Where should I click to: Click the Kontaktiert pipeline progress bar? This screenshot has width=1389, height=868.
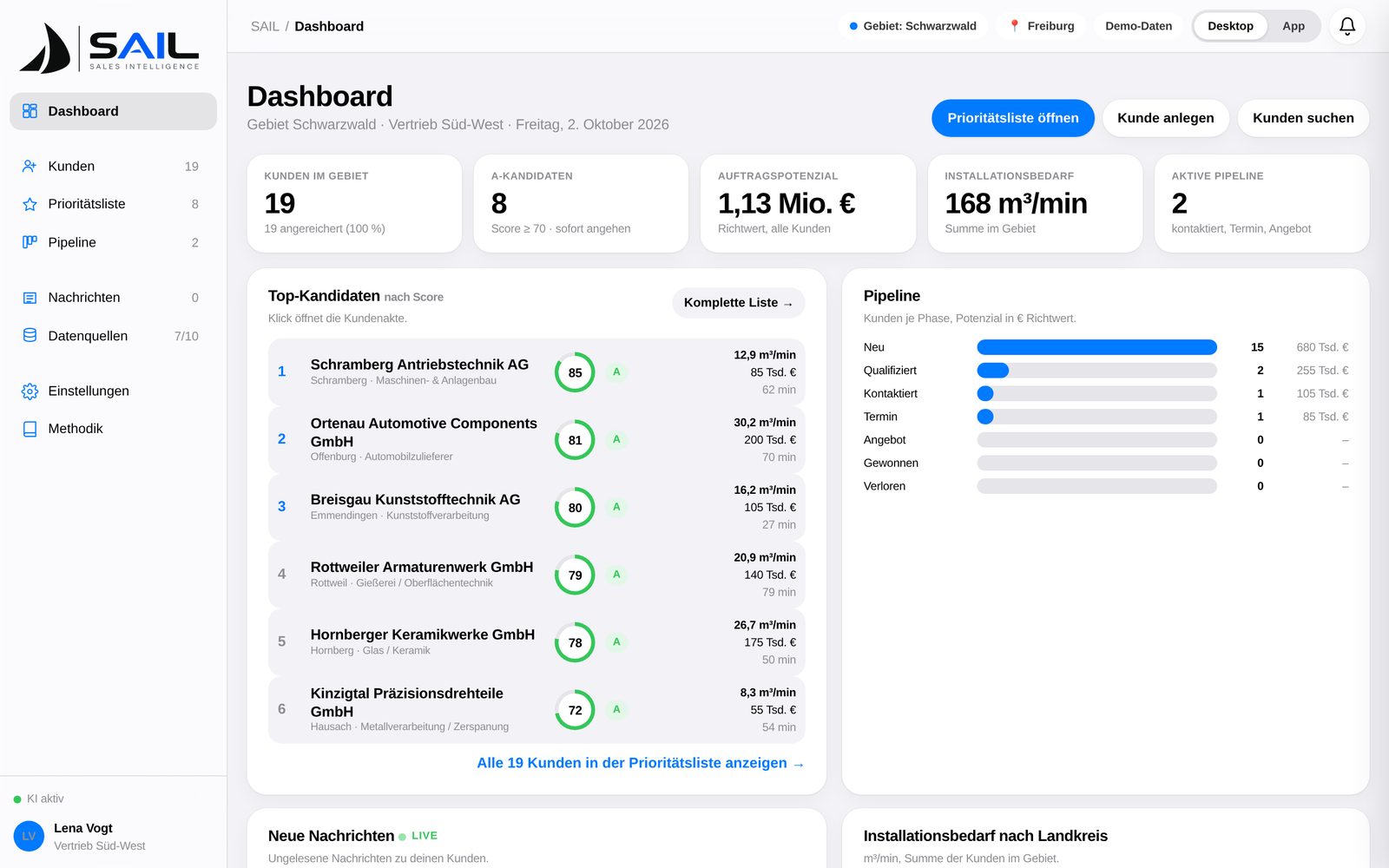point(1096,394)
